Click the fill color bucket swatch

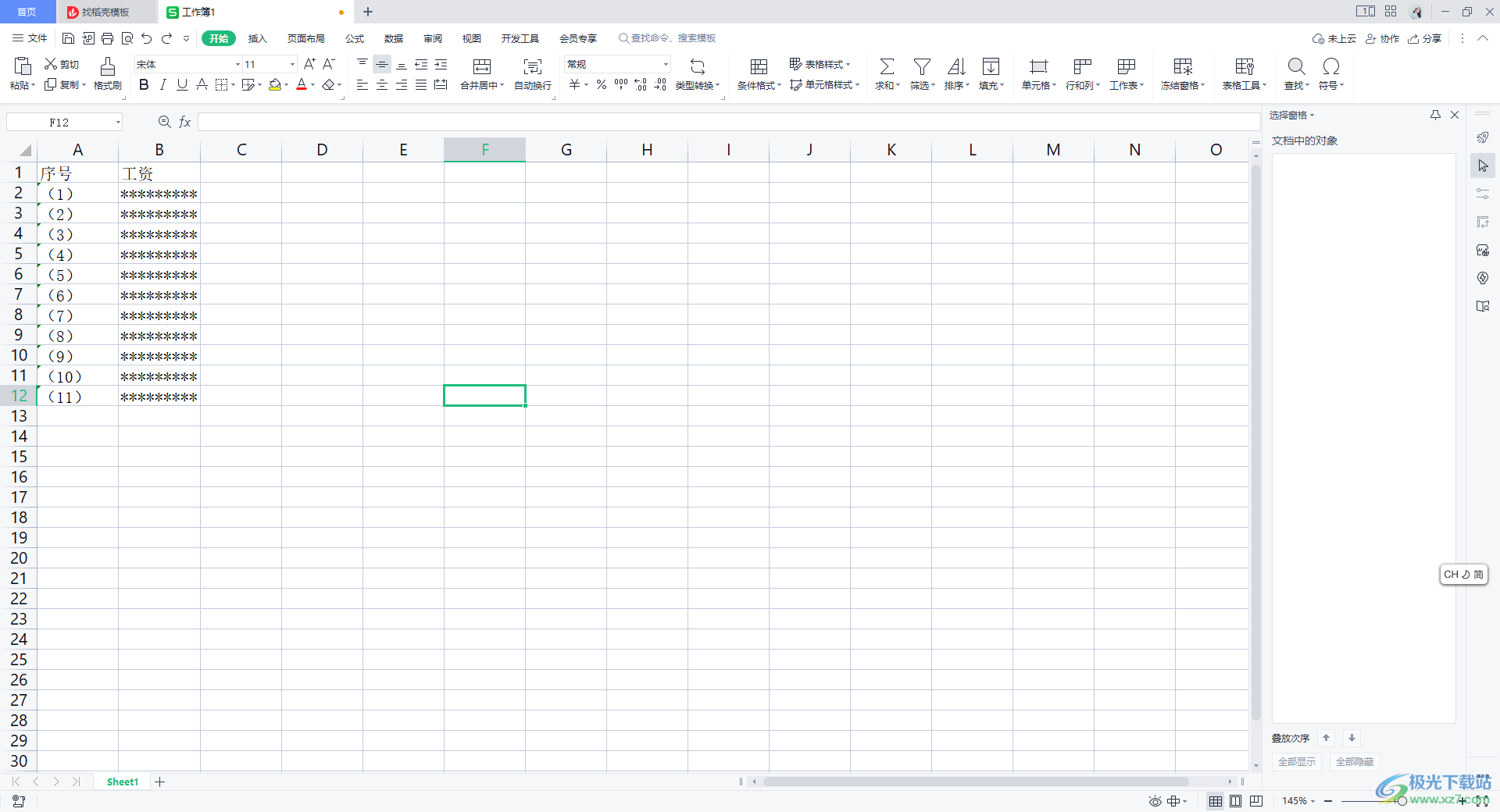click(x=274, y=84)
